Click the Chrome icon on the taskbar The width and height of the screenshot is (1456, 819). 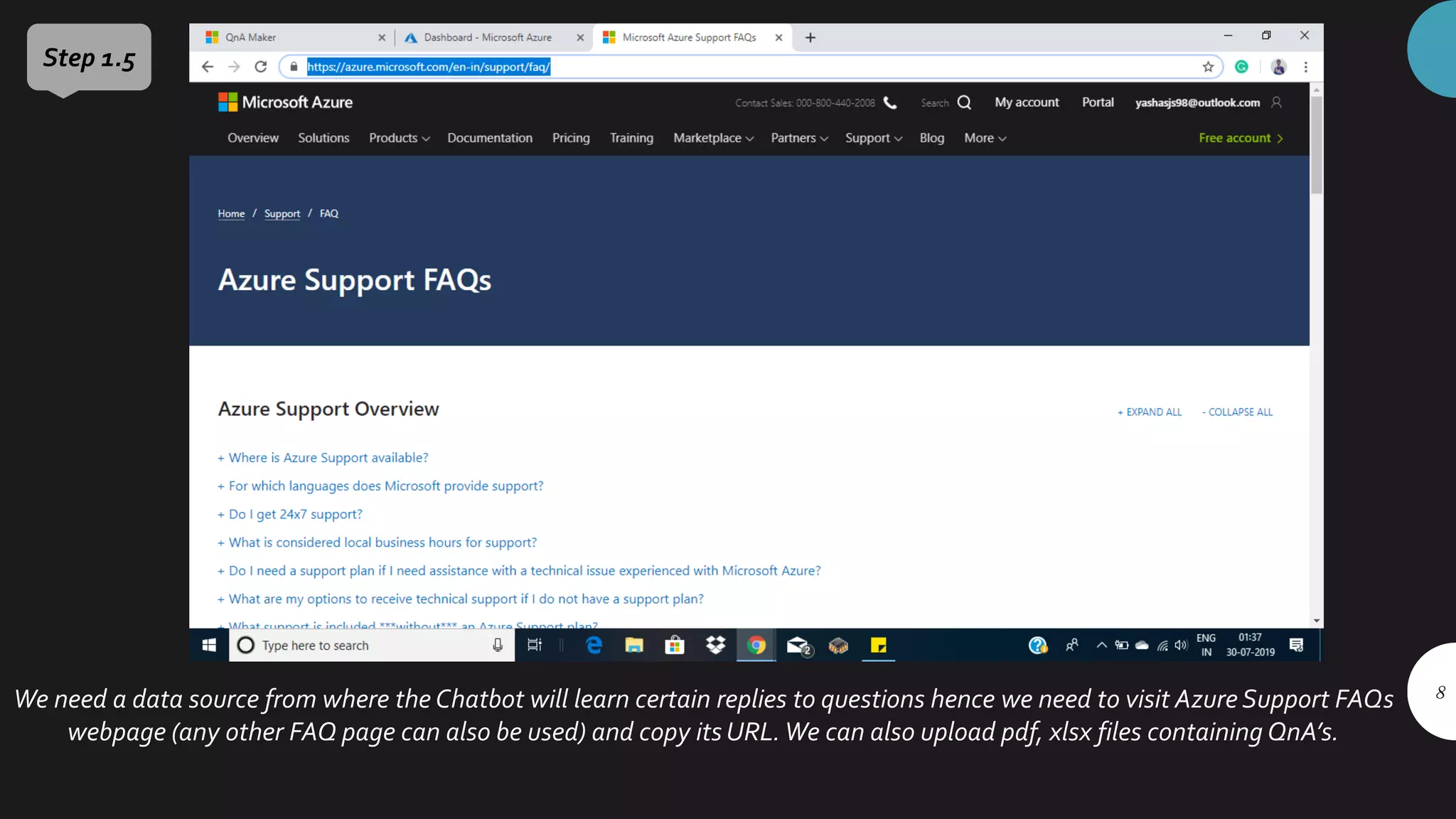click(x=756, y=645)
